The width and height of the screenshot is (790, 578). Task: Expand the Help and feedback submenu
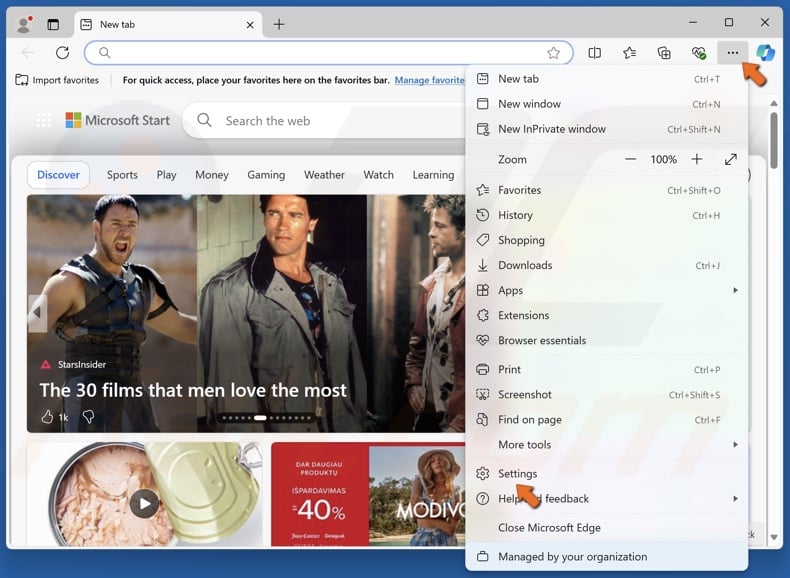[607, 499]
